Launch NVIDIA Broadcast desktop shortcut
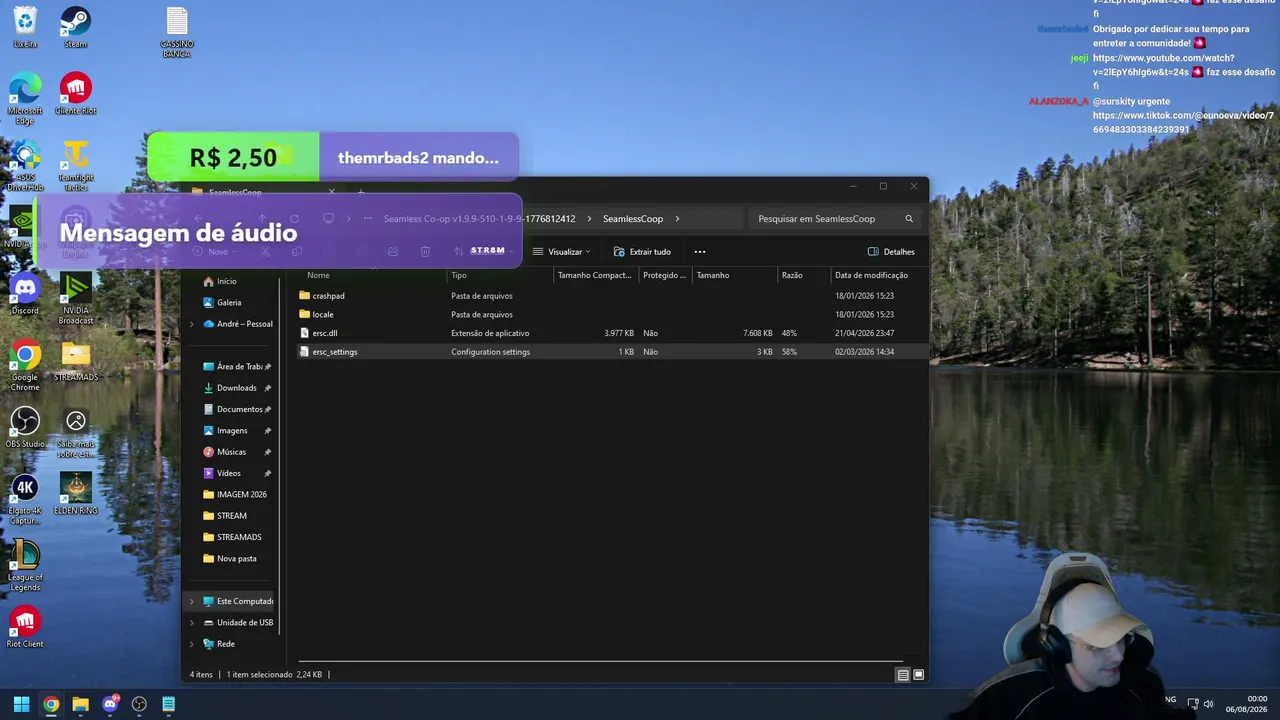The height and width of the screenshot is (720, 1280). pyautogui.click(x=75, y=299)
